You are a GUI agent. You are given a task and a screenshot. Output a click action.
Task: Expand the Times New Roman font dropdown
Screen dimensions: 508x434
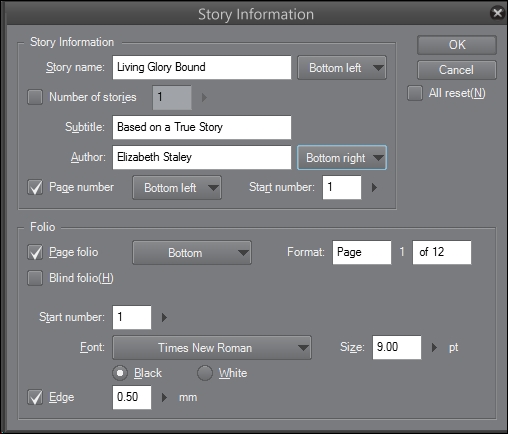pyautogui.click(x=212, y=348)
